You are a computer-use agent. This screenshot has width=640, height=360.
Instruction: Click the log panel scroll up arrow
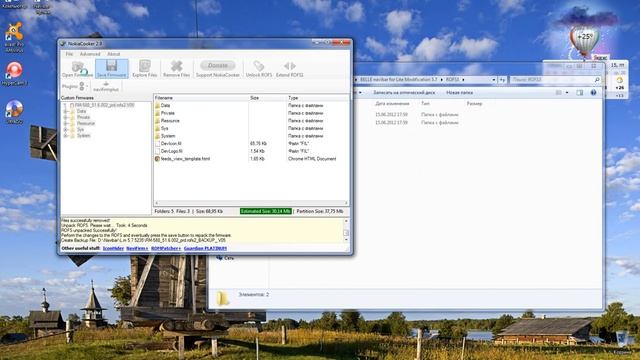pyautogui.click(x=346, y=221)
